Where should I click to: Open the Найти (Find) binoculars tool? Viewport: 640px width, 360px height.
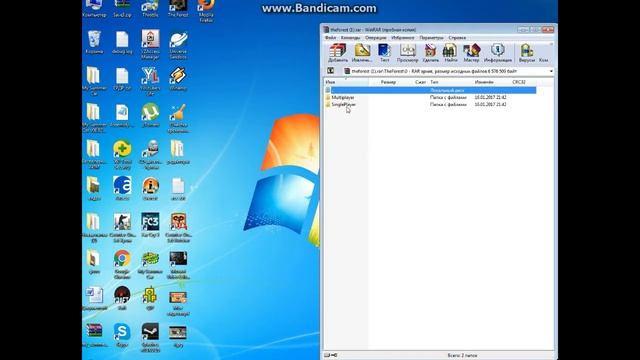point(450,53)
